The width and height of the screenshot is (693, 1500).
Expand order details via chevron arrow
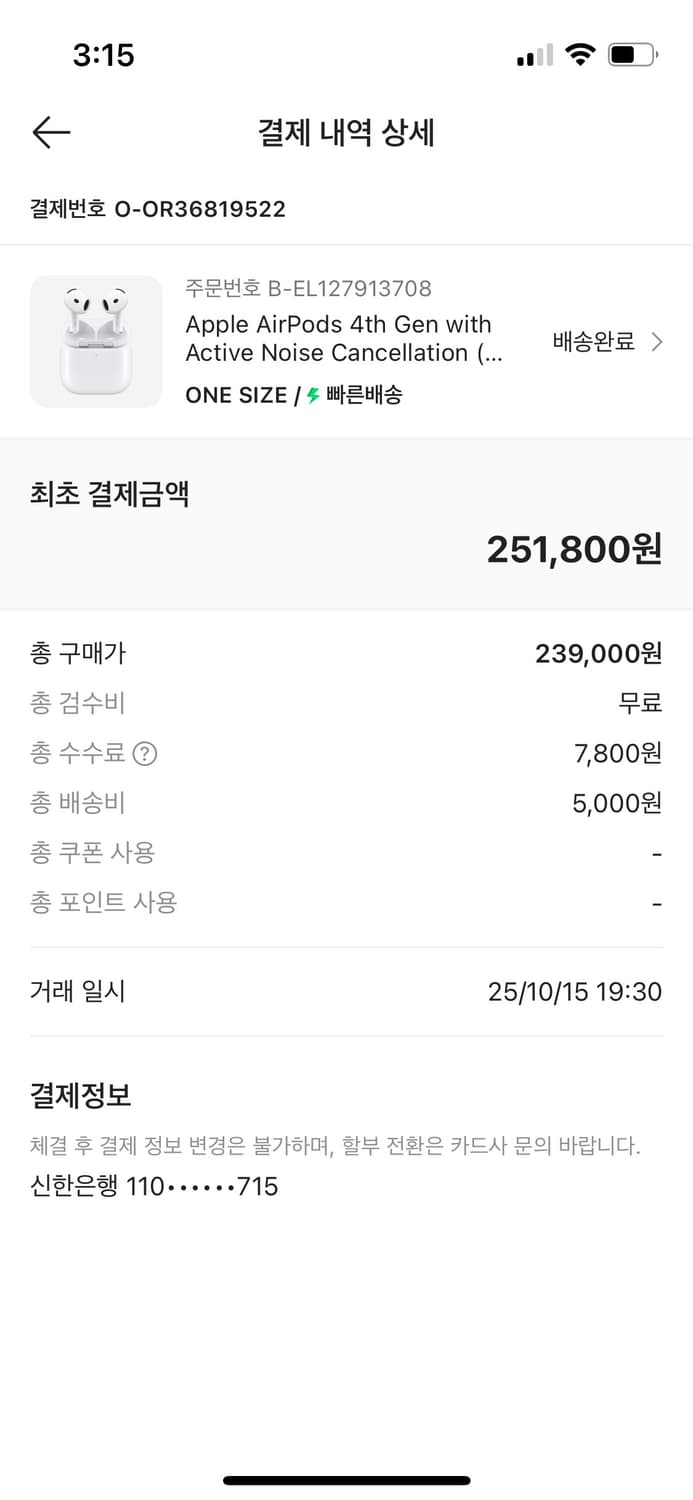(657, 342)
